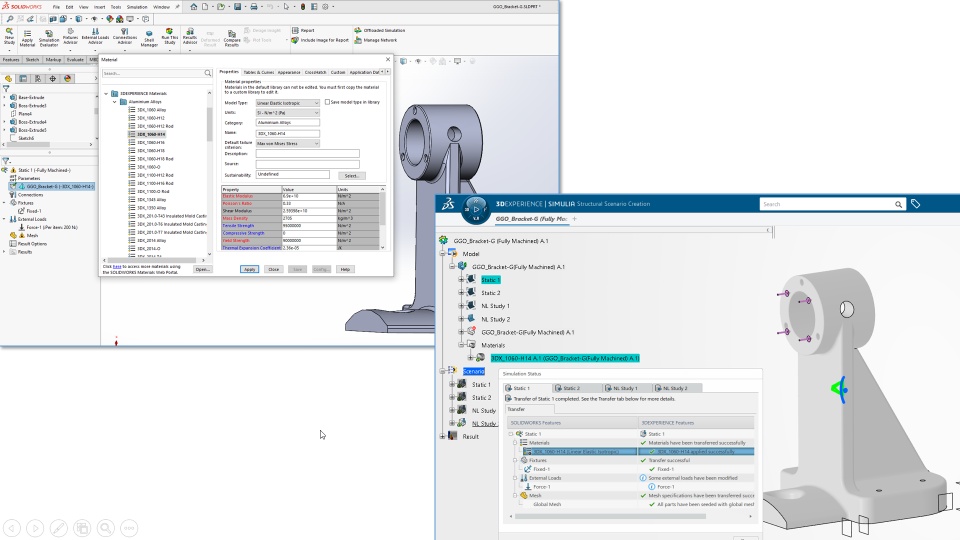Click the Report icon in ribbon
The image size is (960, 540).
click(303, 30)
